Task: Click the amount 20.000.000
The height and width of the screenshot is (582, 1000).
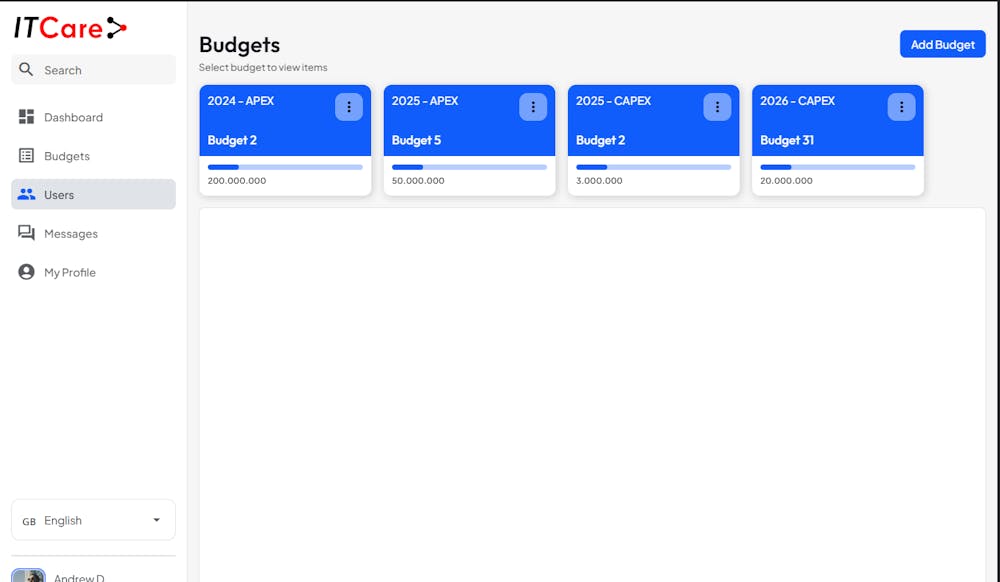Action: (x=786, y=180)
